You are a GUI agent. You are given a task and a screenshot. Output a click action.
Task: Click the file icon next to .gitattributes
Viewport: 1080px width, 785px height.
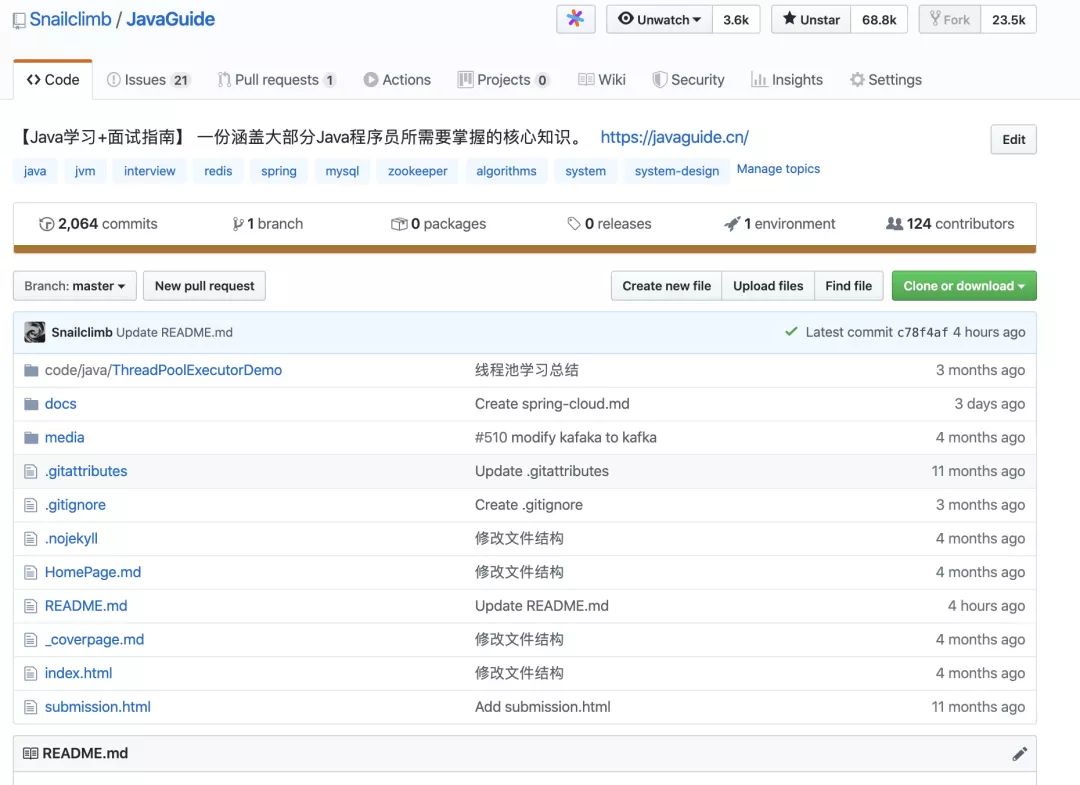(30, 471)
